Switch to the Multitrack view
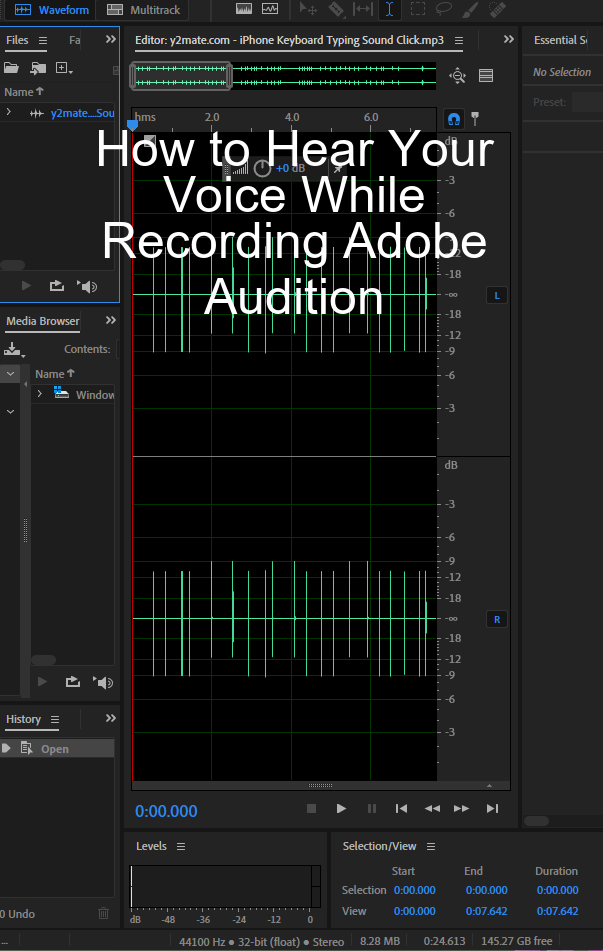 point(144,10)
